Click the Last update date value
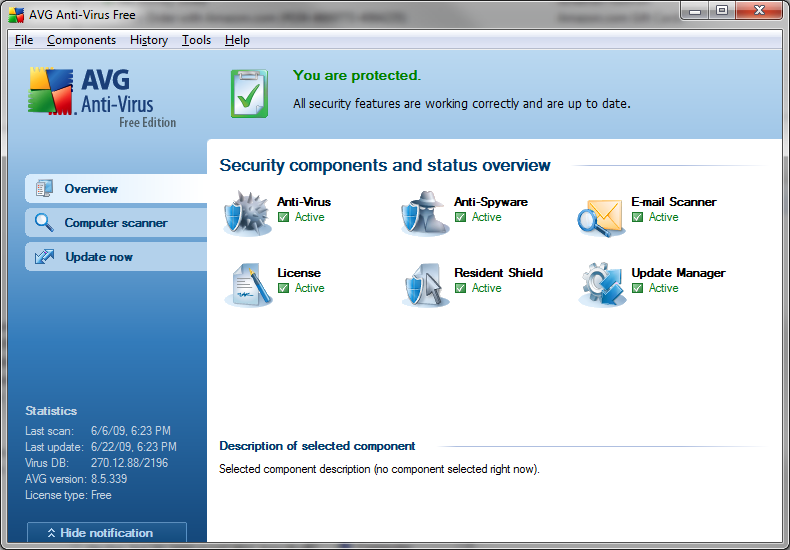 (134, 447)
